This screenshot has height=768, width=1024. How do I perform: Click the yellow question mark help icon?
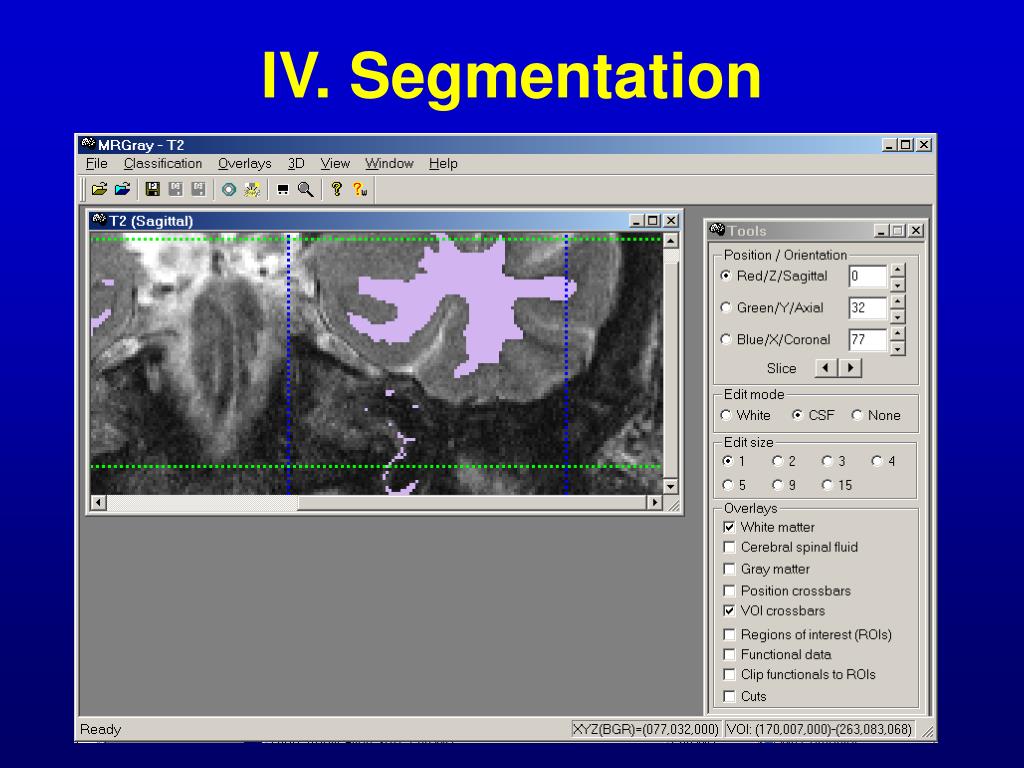[336, 189]
